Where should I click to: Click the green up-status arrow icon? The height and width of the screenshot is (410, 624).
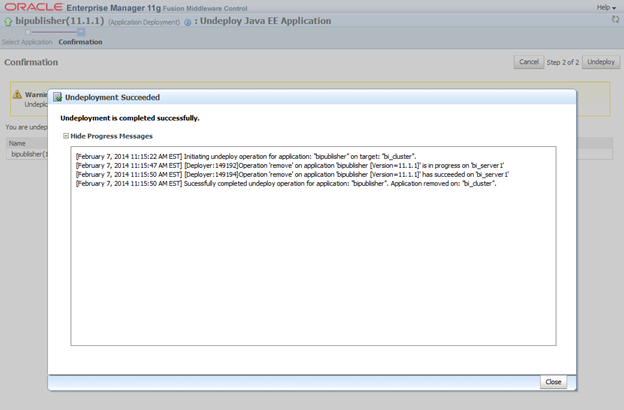point(6,21)
